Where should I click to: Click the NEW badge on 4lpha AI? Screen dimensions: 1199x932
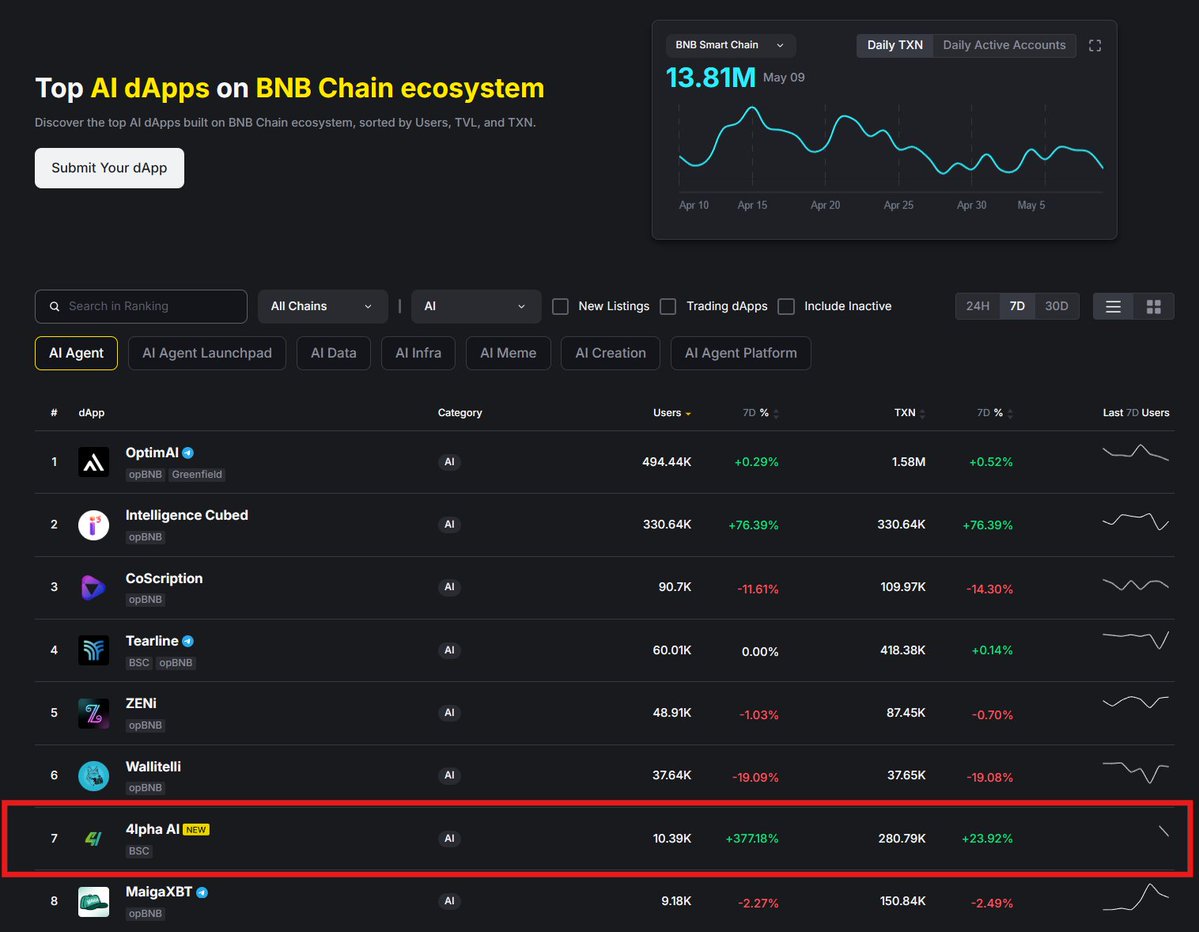click(197, 830)
